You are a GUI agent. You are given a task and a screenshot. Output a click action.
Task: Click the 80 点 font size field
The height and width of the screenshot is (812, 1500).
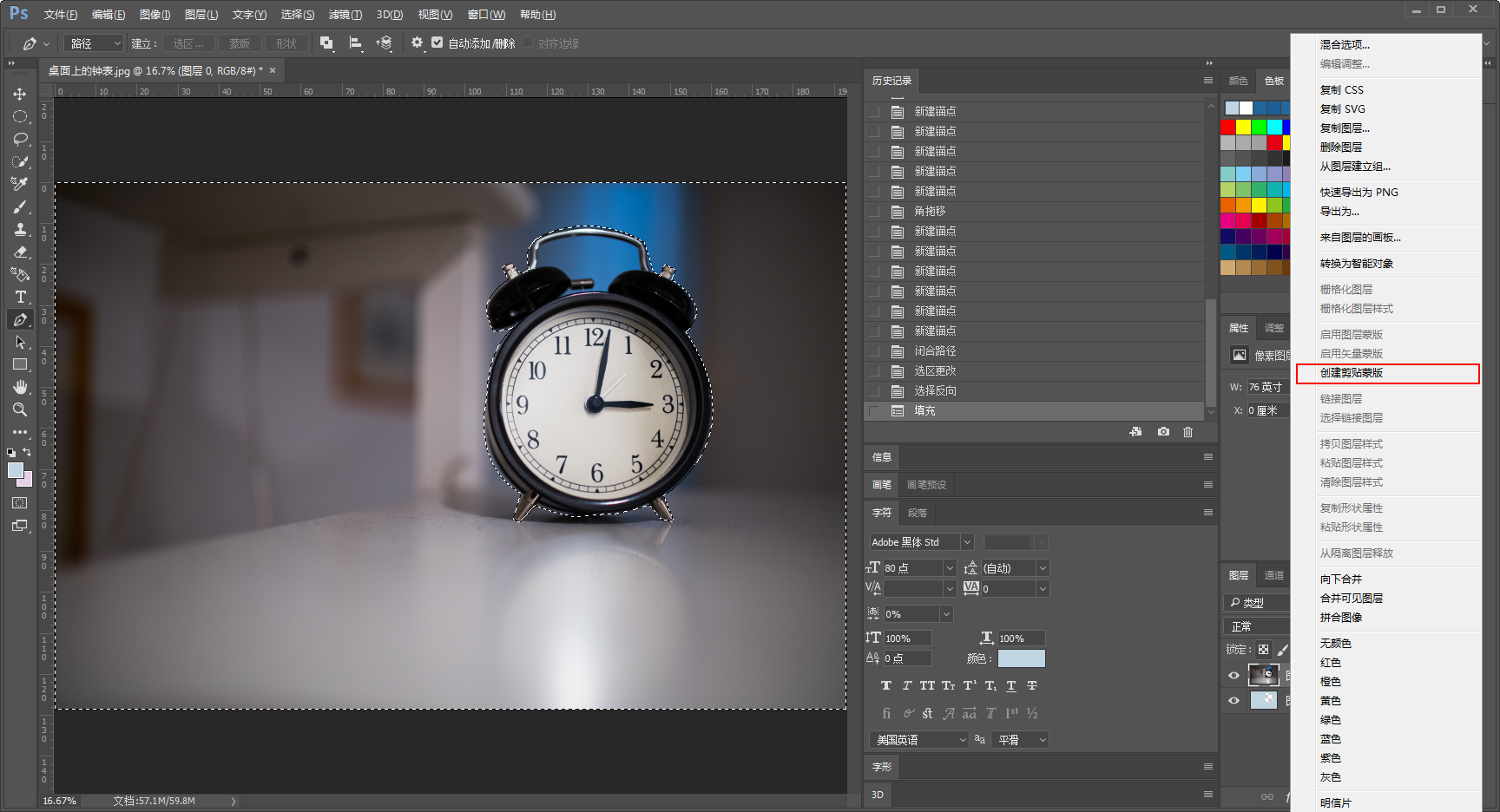pyautogui.click(x=912, y=568)
